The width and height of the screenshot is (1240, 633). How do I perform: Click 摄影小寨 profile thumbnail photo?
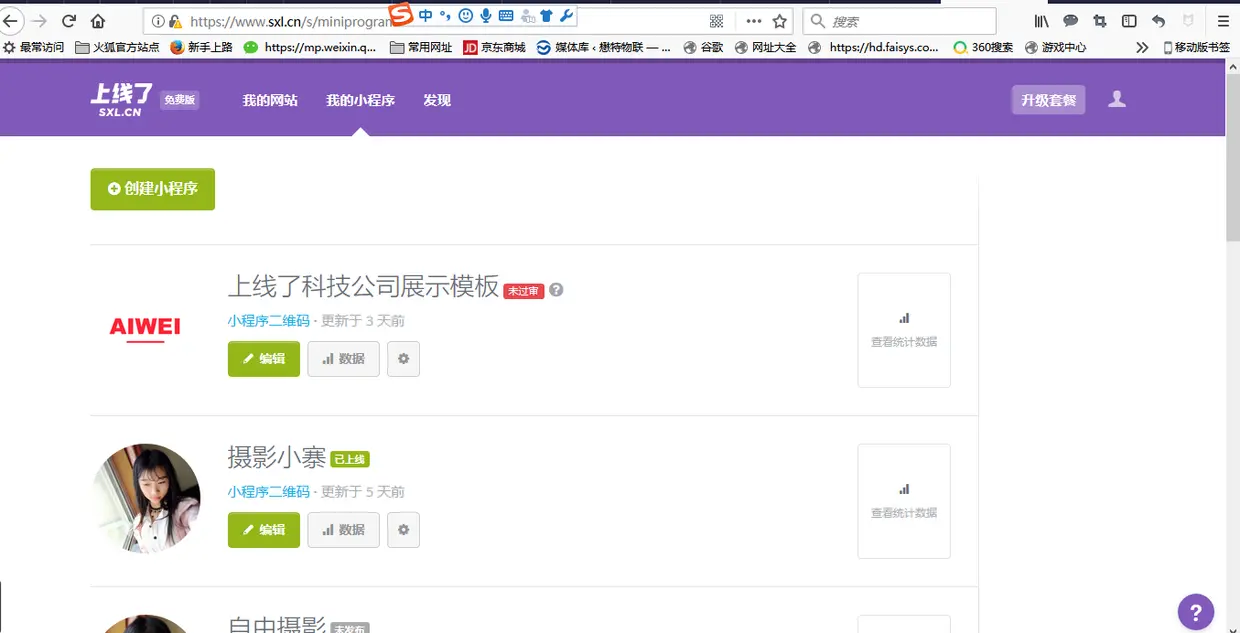[146, 498]
